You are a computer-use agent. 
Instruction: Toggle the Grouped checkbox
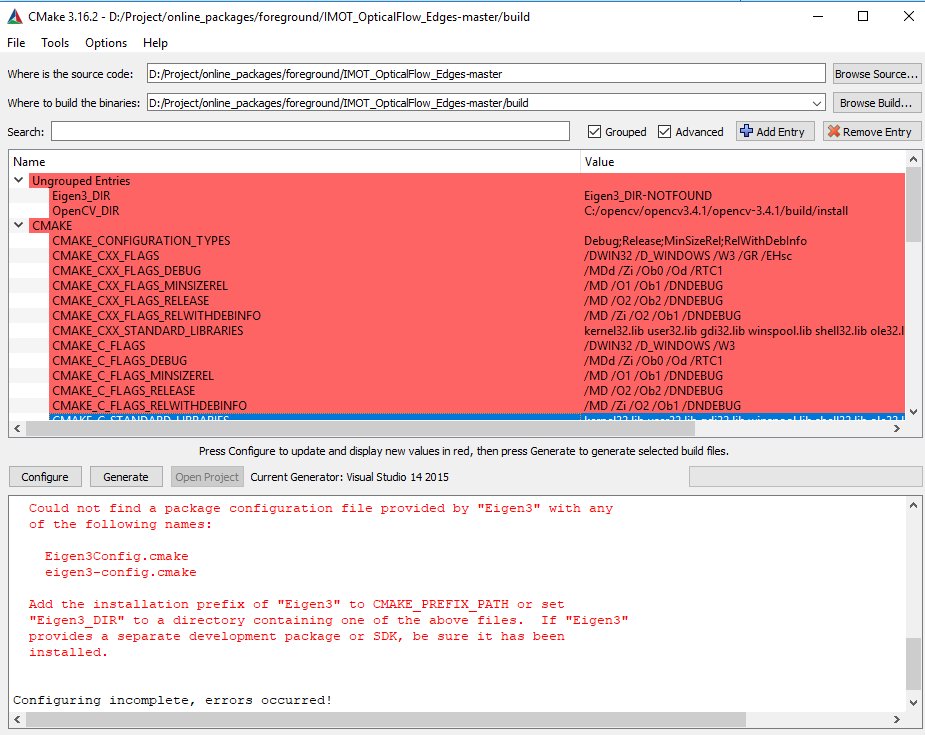pos(594,132)
